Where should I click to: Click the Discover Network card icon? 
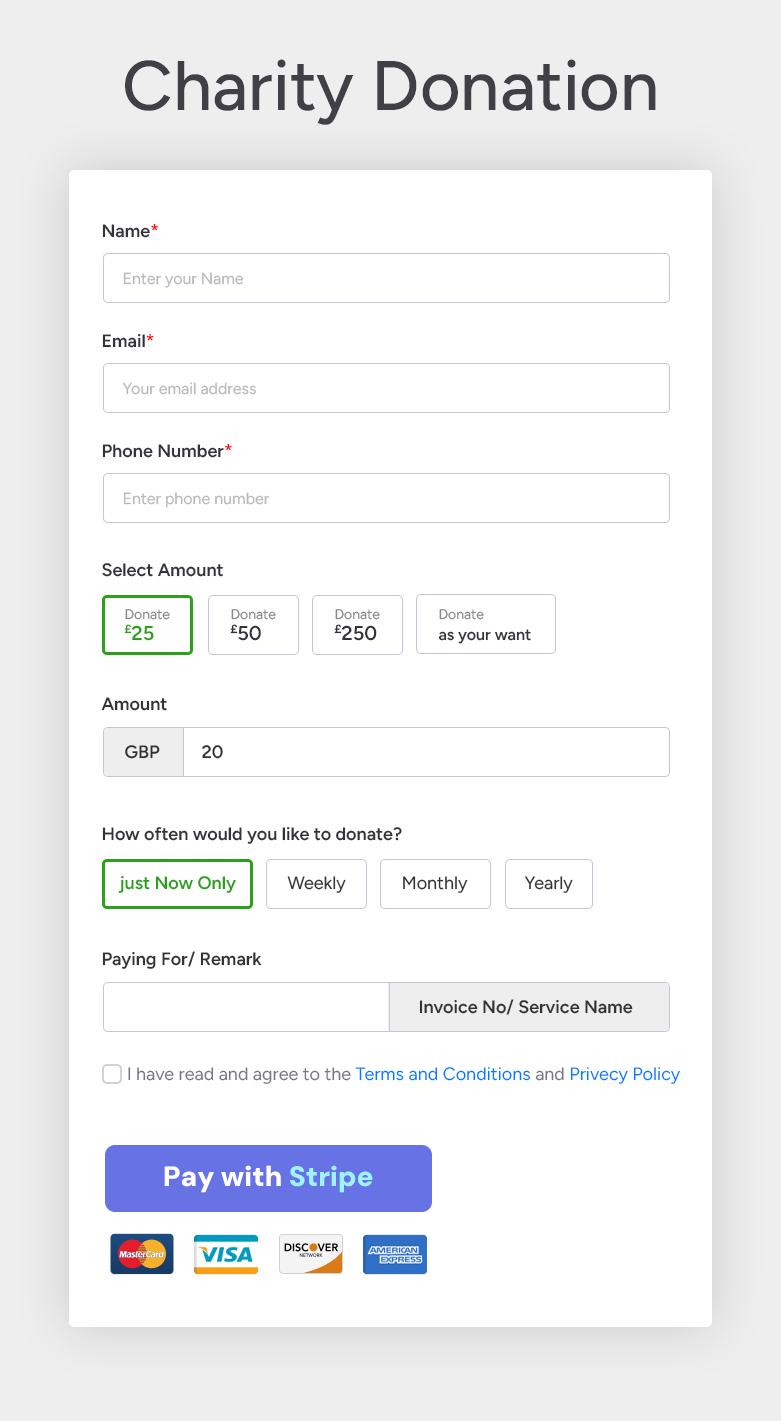point(311,1254)
